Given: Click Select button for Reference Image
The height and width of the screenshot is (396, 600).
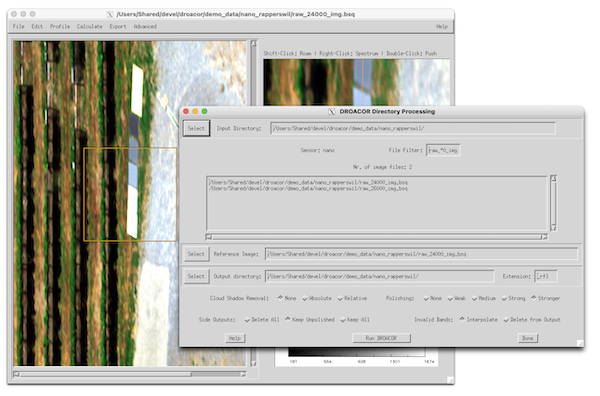Looking at the screenshot, I should (x=196, y=254).
